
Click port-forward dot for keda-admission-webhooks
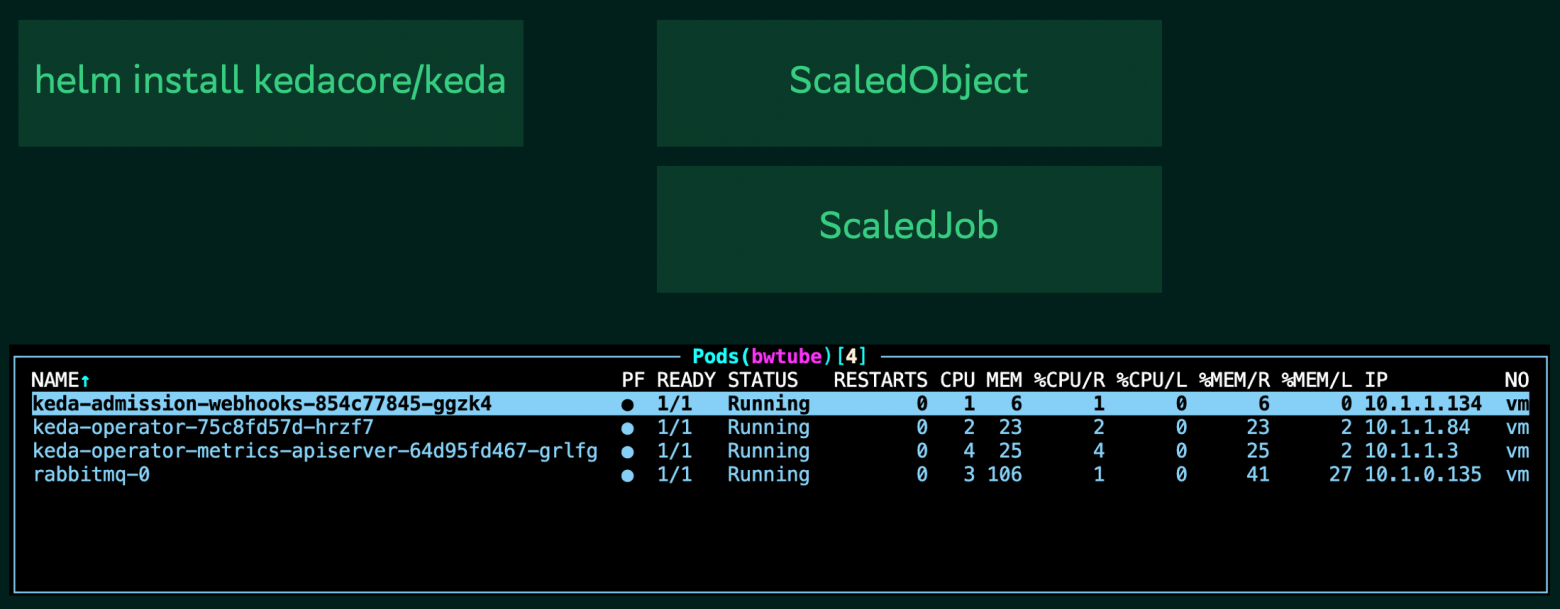click(x=627, y=405)
